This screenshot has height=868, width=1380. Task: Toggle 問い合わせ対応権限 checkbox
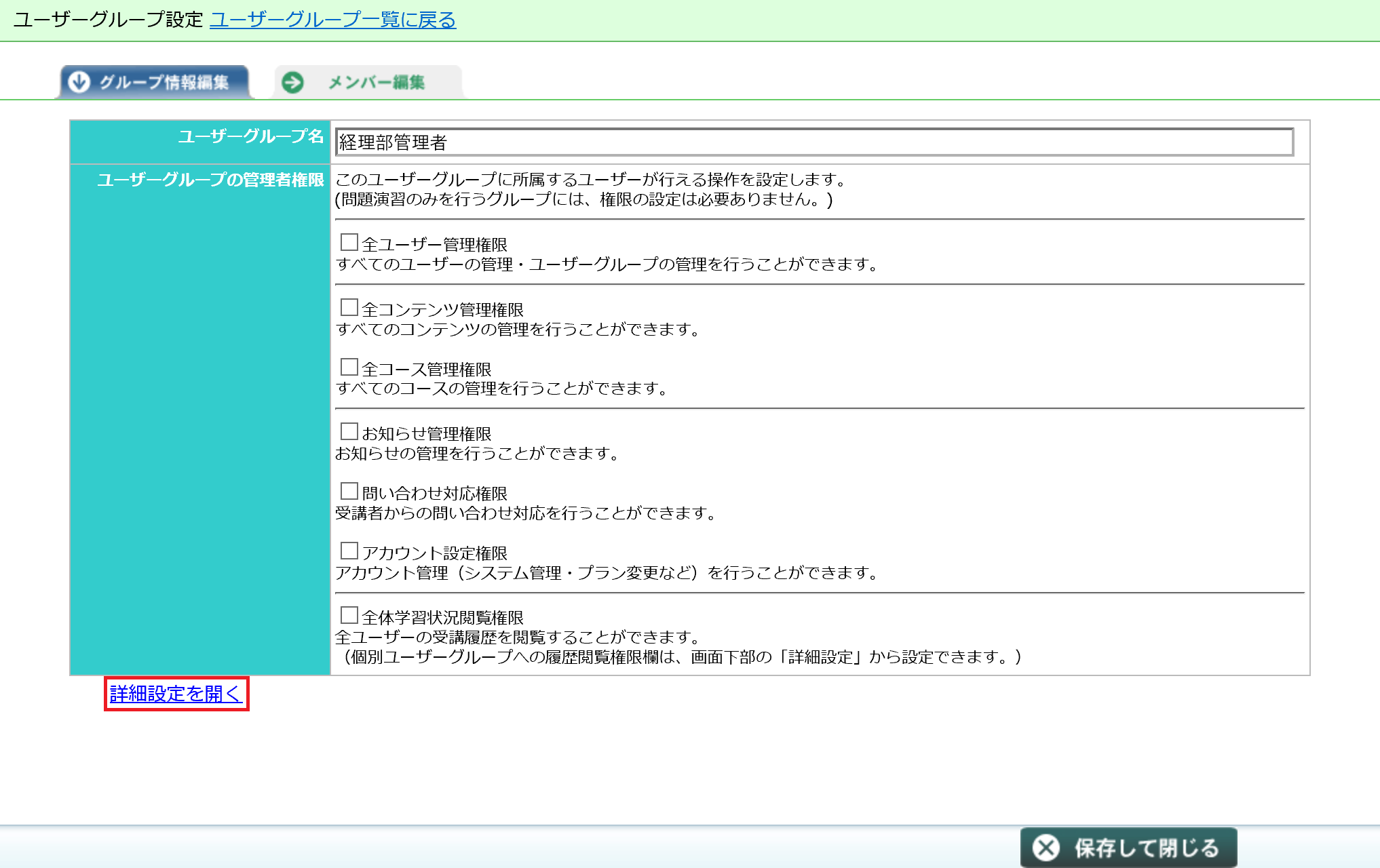click(x=349, y=492)
